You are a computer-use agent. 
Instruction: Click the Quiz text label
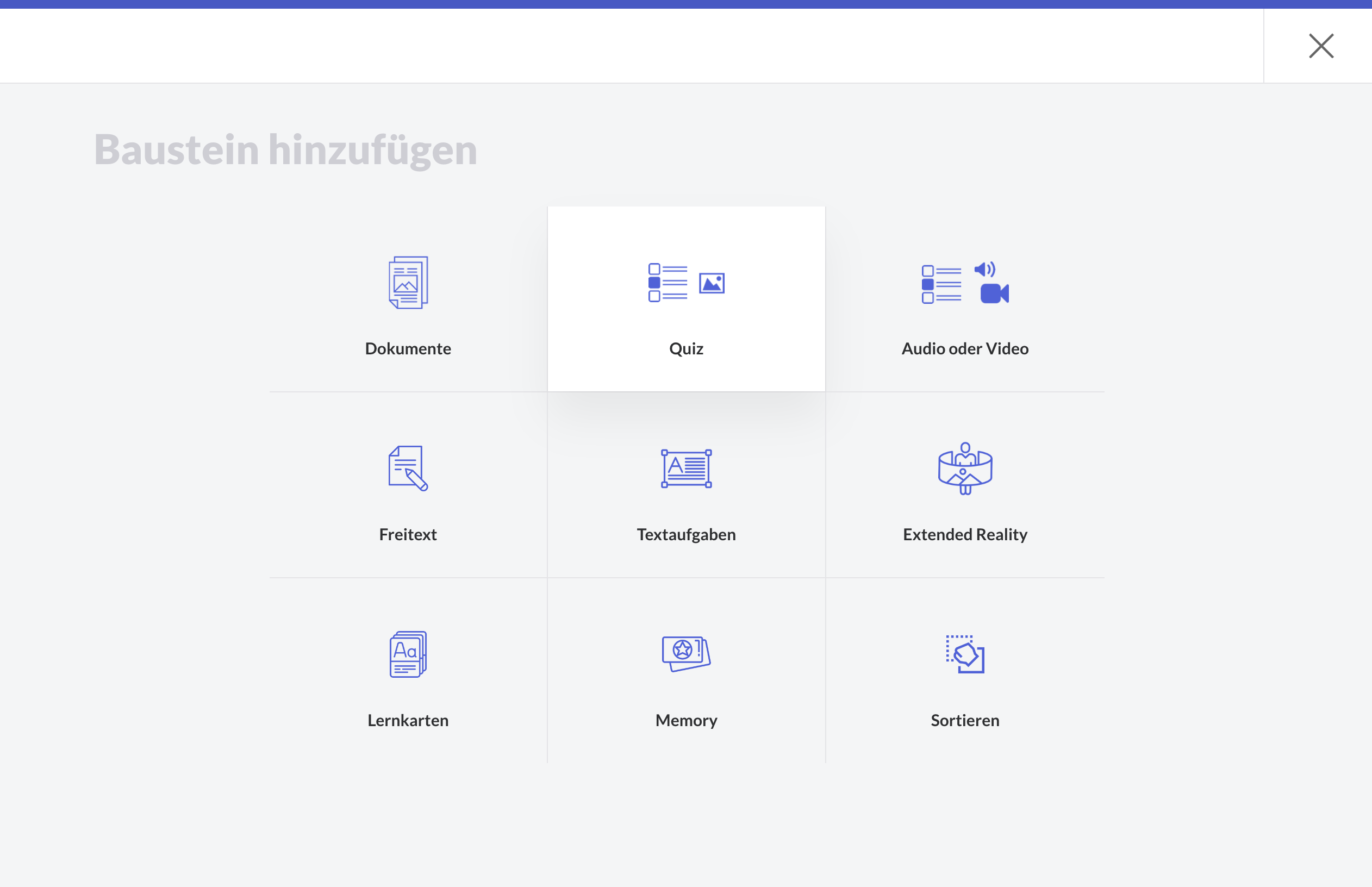[x=686, y=348]
